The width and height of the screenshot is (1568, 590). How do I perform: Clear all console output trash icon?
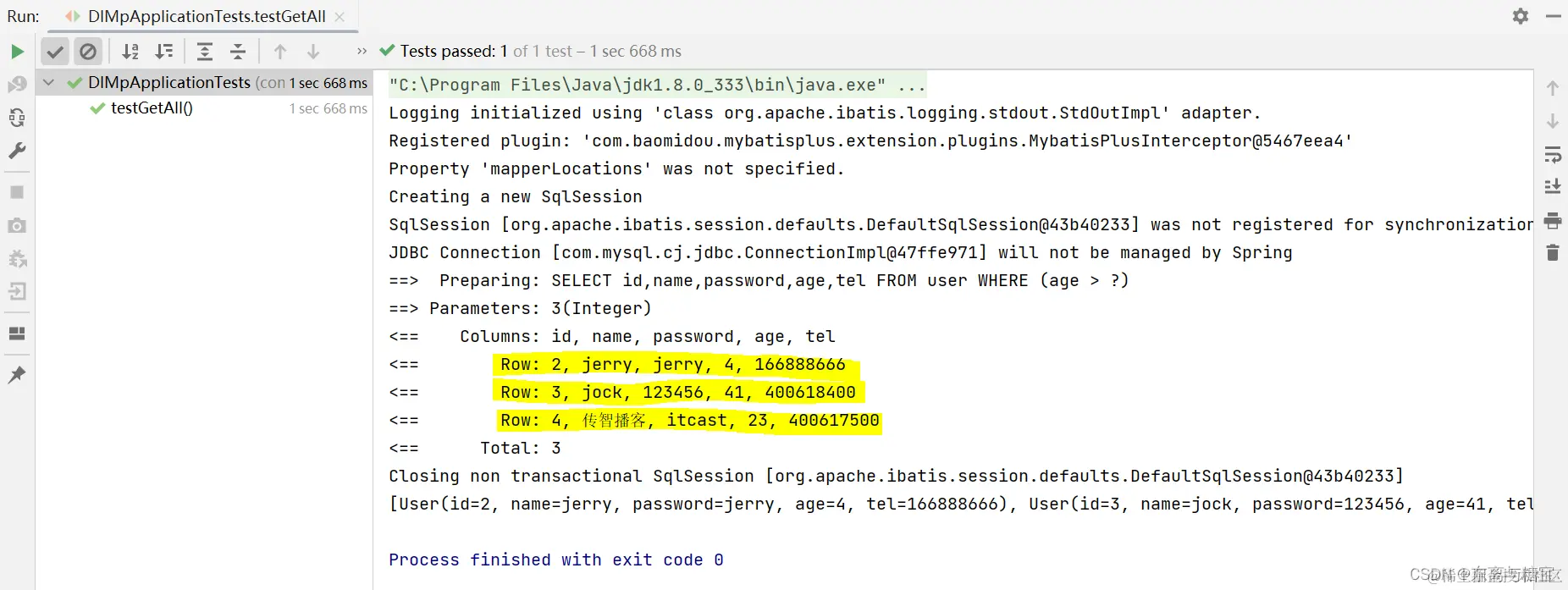click(x=1553, y=252)
